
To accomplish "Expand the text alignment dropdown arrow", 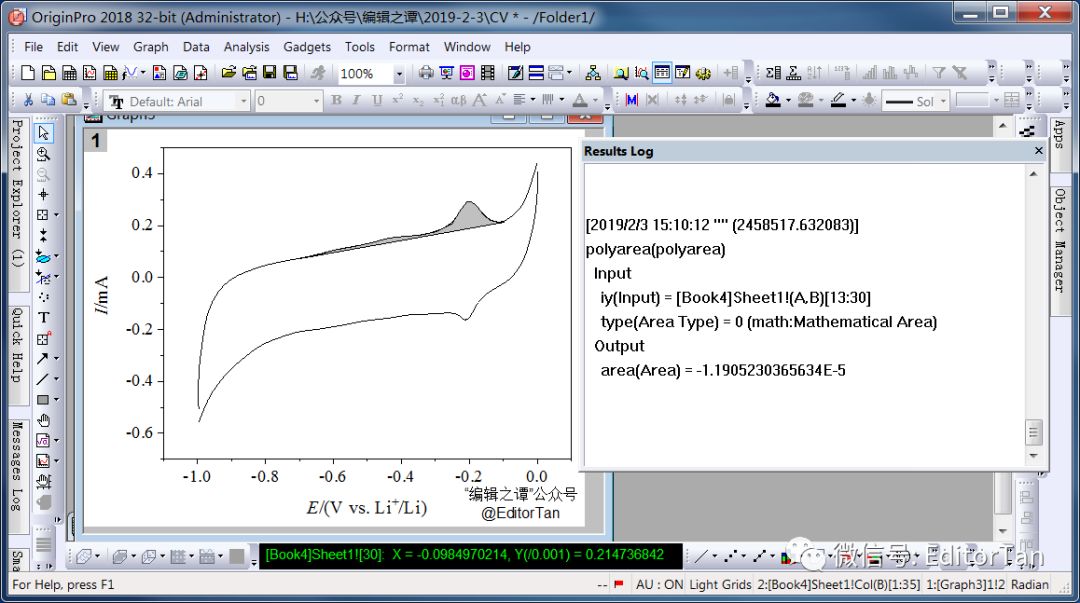I will tap(532, 101).
